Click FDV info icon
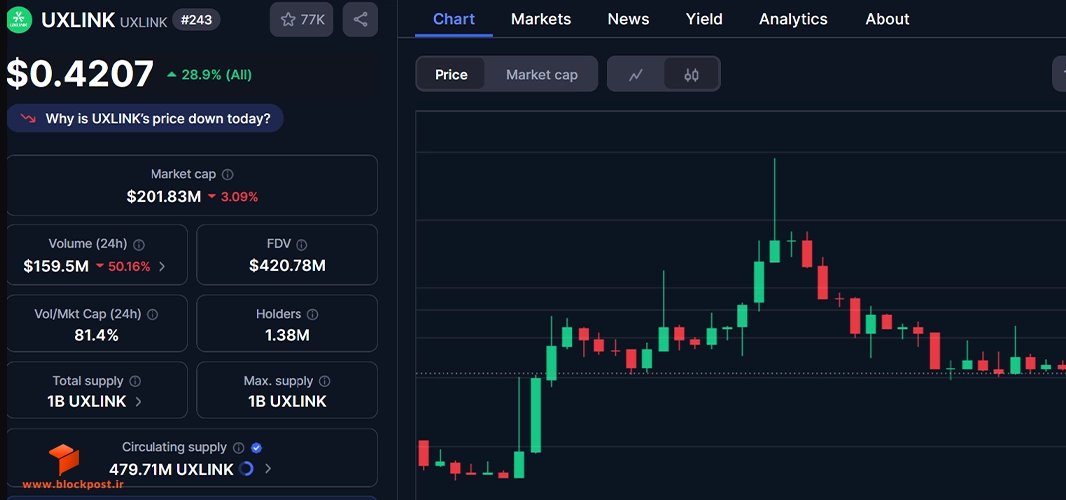Image resolution: width=1066 pixels, height=500 pixels. [301, 244]
